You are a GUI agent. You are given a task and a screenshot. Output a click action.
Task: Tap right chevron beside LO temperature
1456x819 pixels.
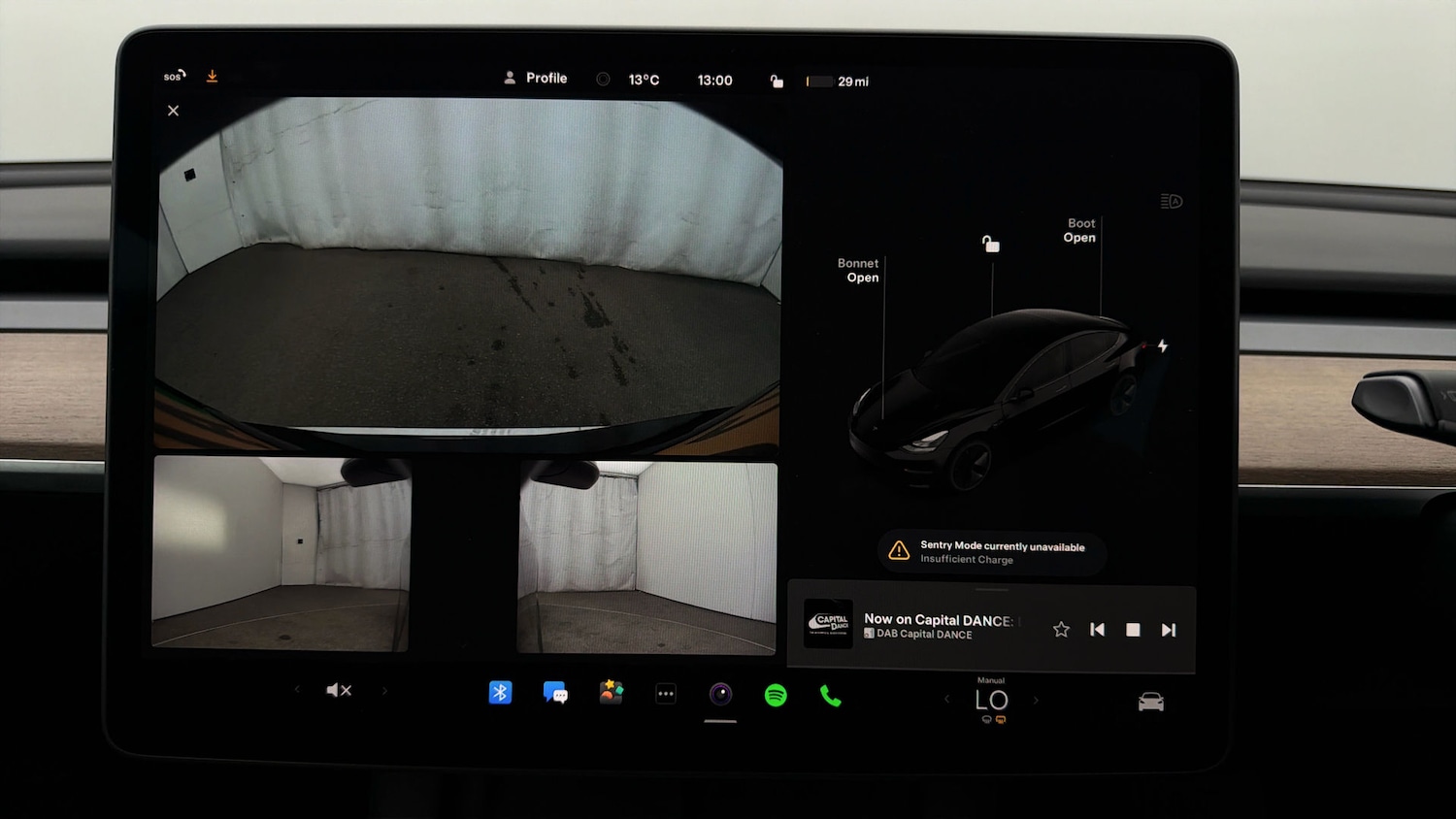point(1036,700)
